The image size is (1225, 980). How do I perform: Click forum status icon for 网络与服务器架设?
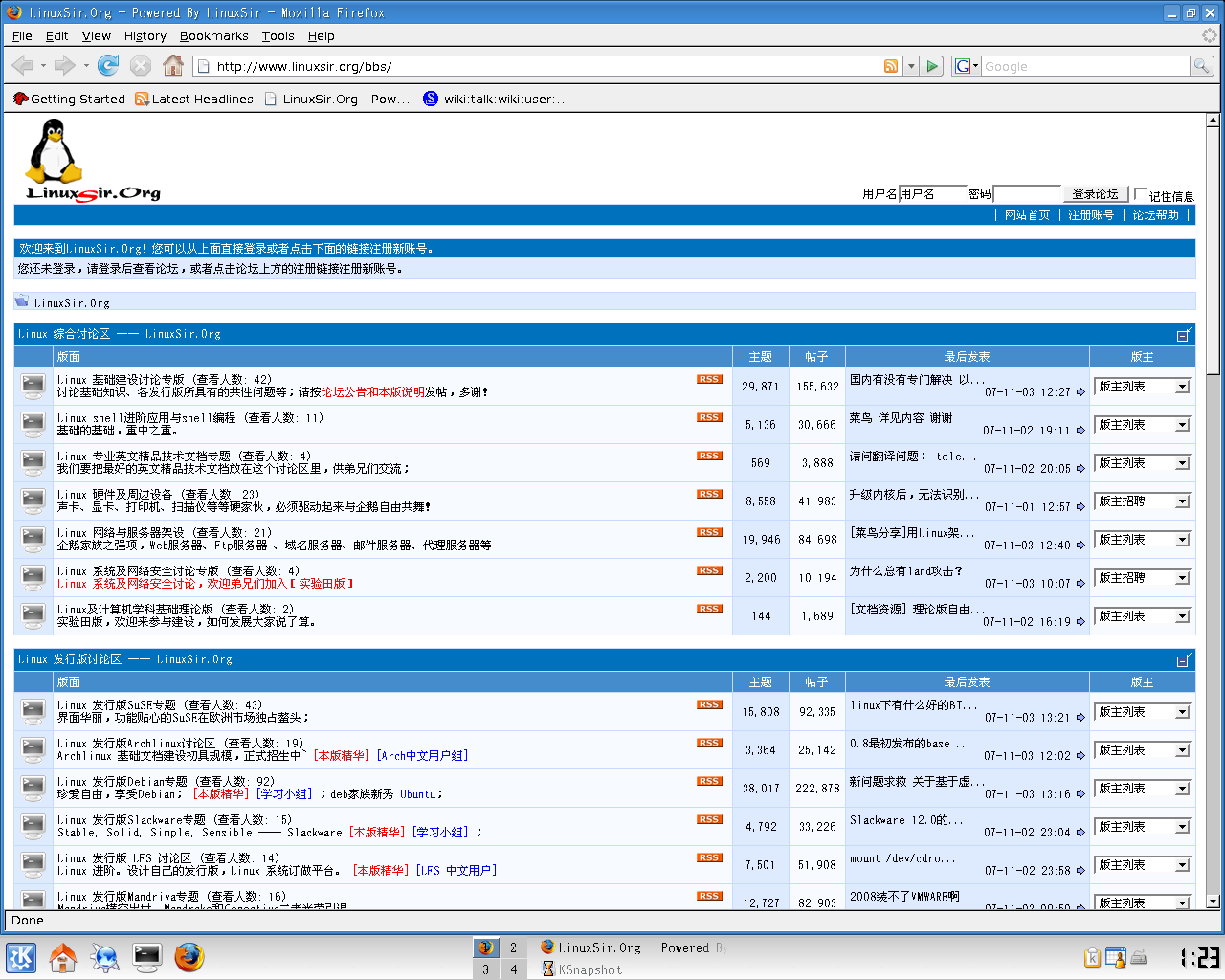tap(33, 539)
